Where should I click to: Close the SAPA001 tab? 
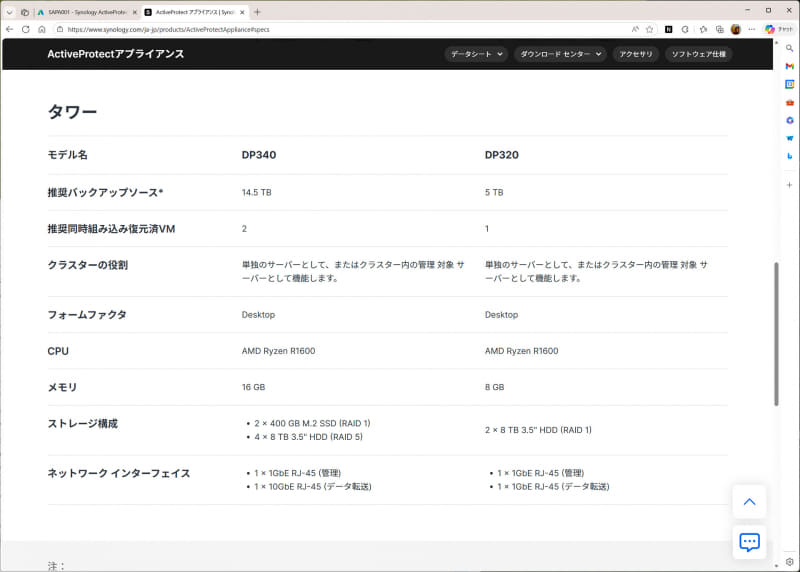coord(135,12)
